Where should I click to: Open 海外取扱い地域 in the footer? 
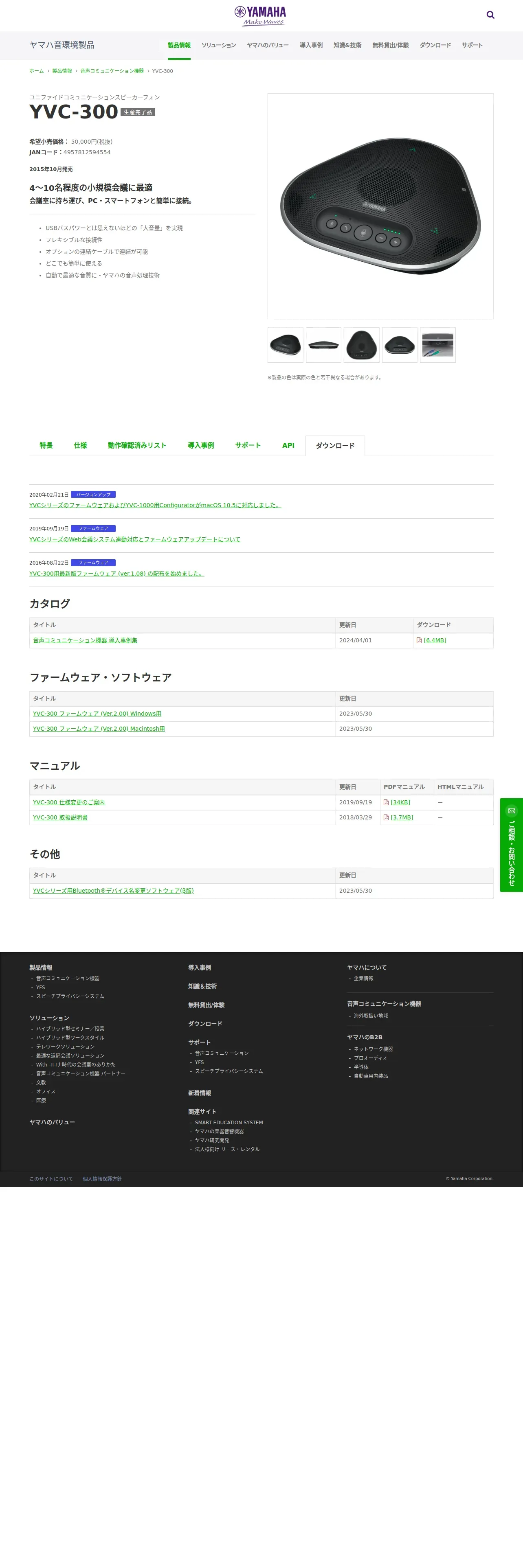point(371,1016)
